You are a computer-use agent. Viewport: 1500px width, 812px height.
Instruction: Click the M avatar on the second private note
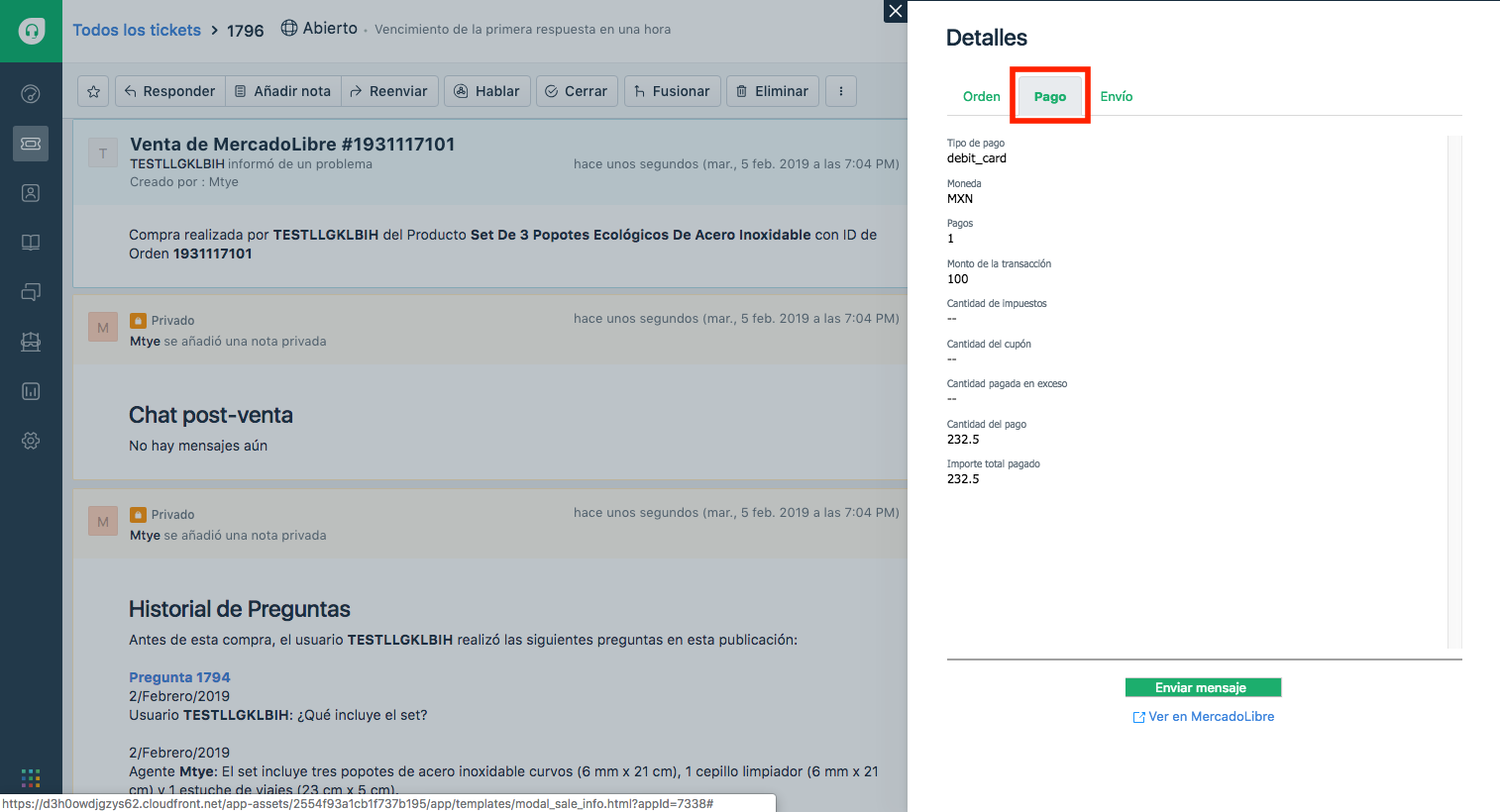click(x=103, y=522)
